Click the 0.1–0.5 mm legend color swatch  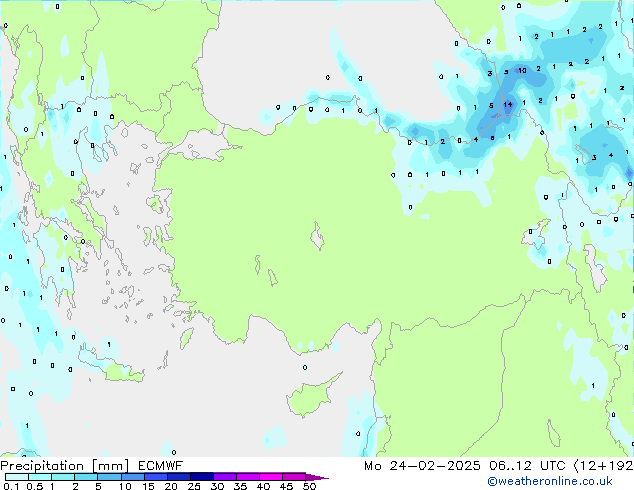[x=17, y=477]
